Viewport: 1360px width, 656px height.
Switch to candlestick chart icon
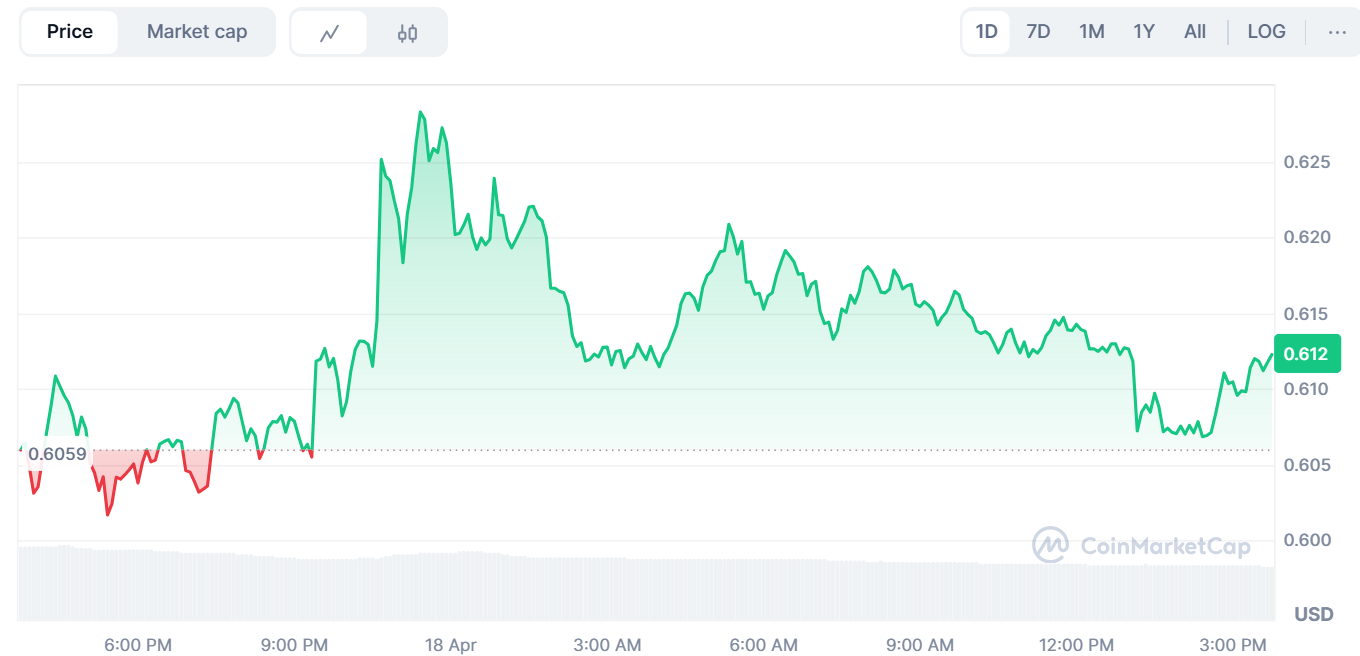[407, 33]
